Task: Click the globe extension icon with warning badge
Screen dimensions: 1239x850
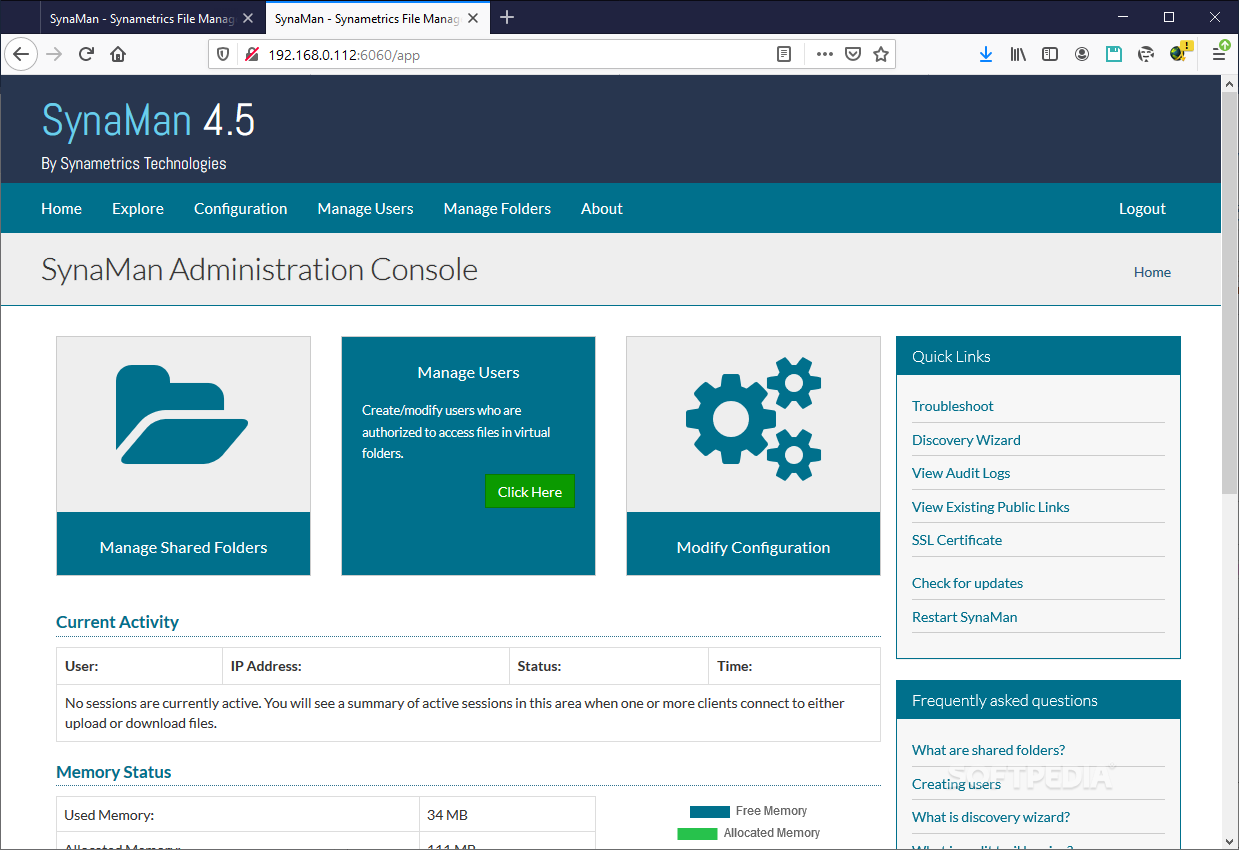Action: point(1180,53)
